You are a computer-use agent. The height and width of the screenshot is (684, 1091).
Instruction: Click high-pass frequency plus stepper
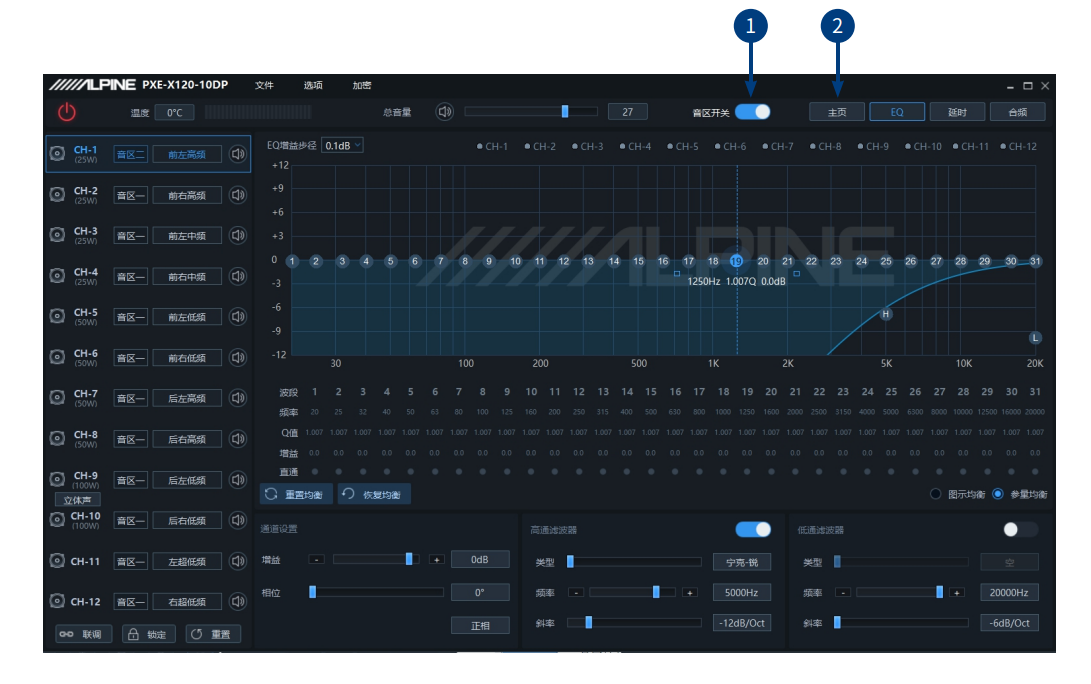690,592
